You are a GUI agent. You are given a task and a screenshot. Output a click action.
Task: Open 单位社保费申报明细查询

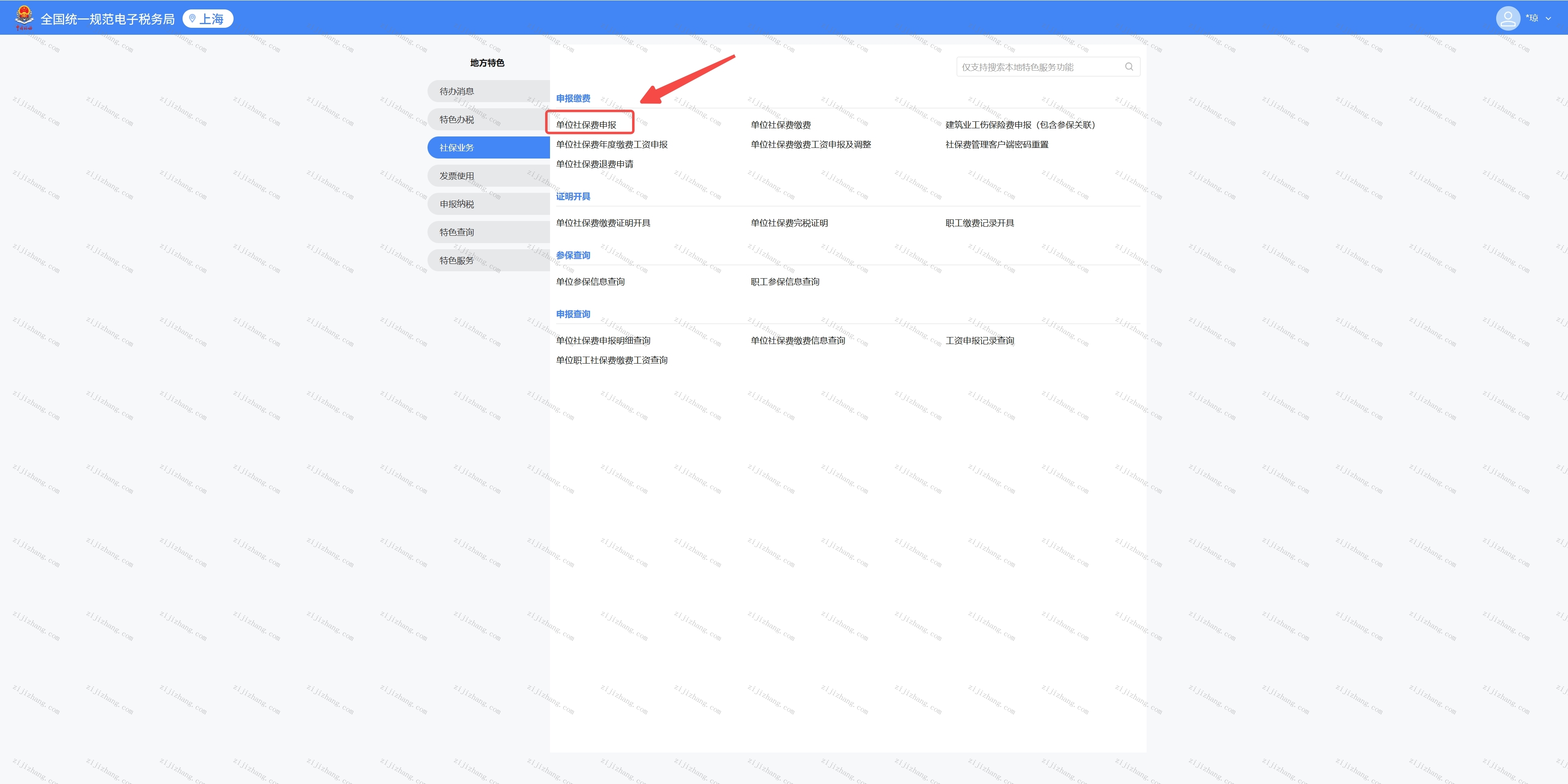coord(603,341)
